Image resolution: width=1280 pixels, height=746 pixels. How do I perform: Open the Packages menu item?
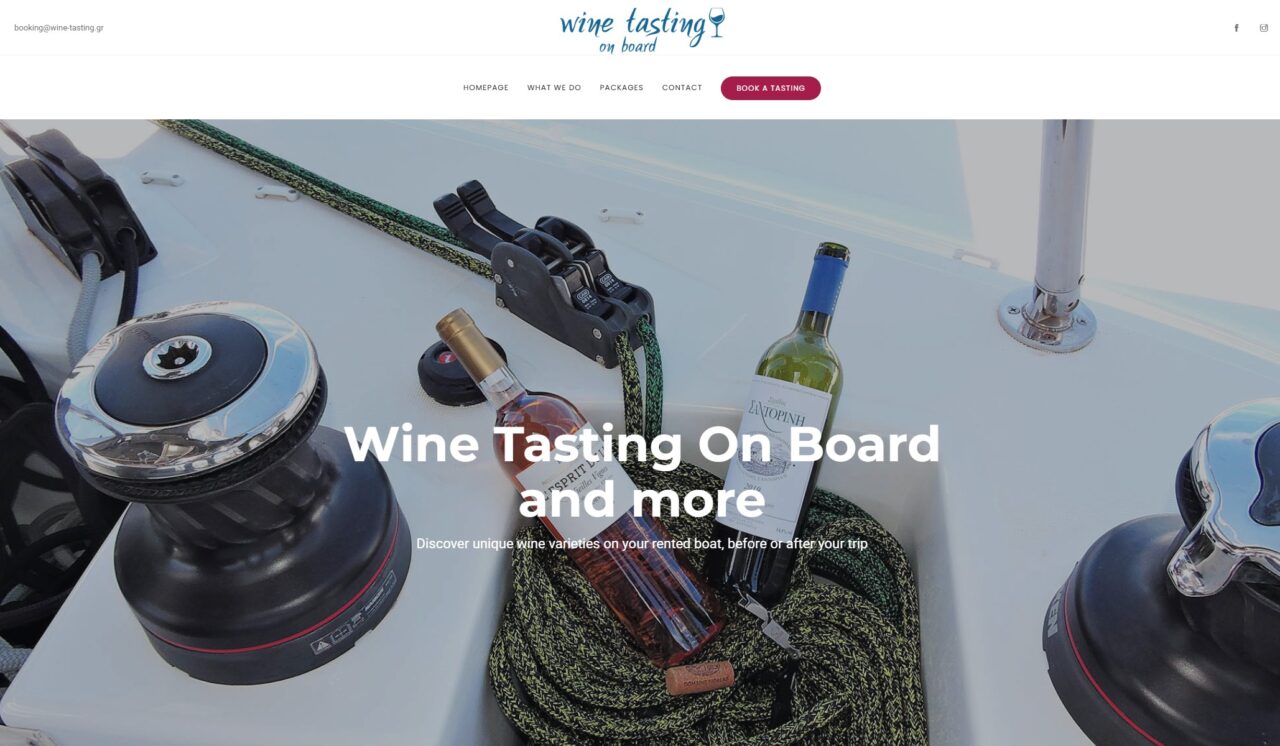tap(621, 88)
